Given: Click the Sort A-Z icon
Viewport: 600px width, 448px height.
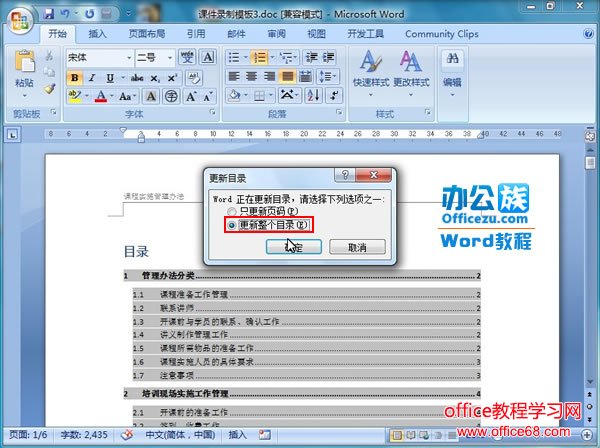Looking at the screenshot, I should pos(313,95).
